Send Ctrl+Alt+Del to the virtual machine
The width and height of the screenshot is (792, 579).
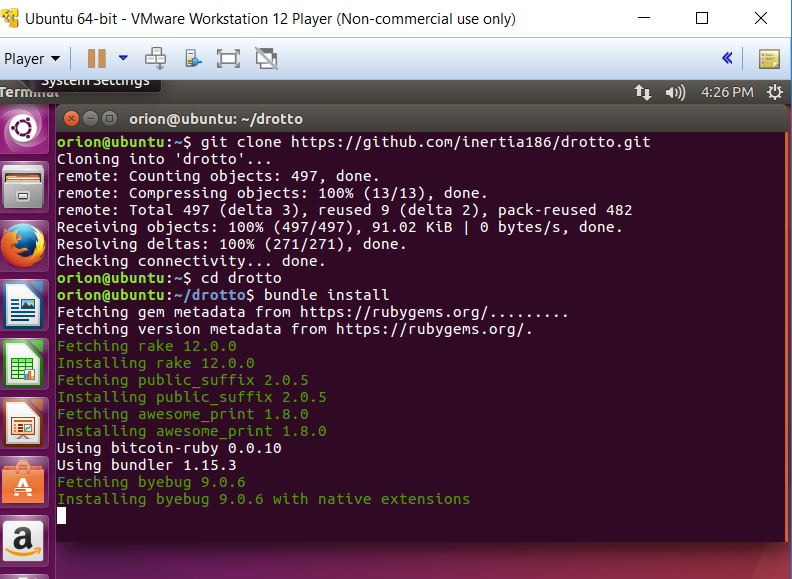click(x=156, y=59)
